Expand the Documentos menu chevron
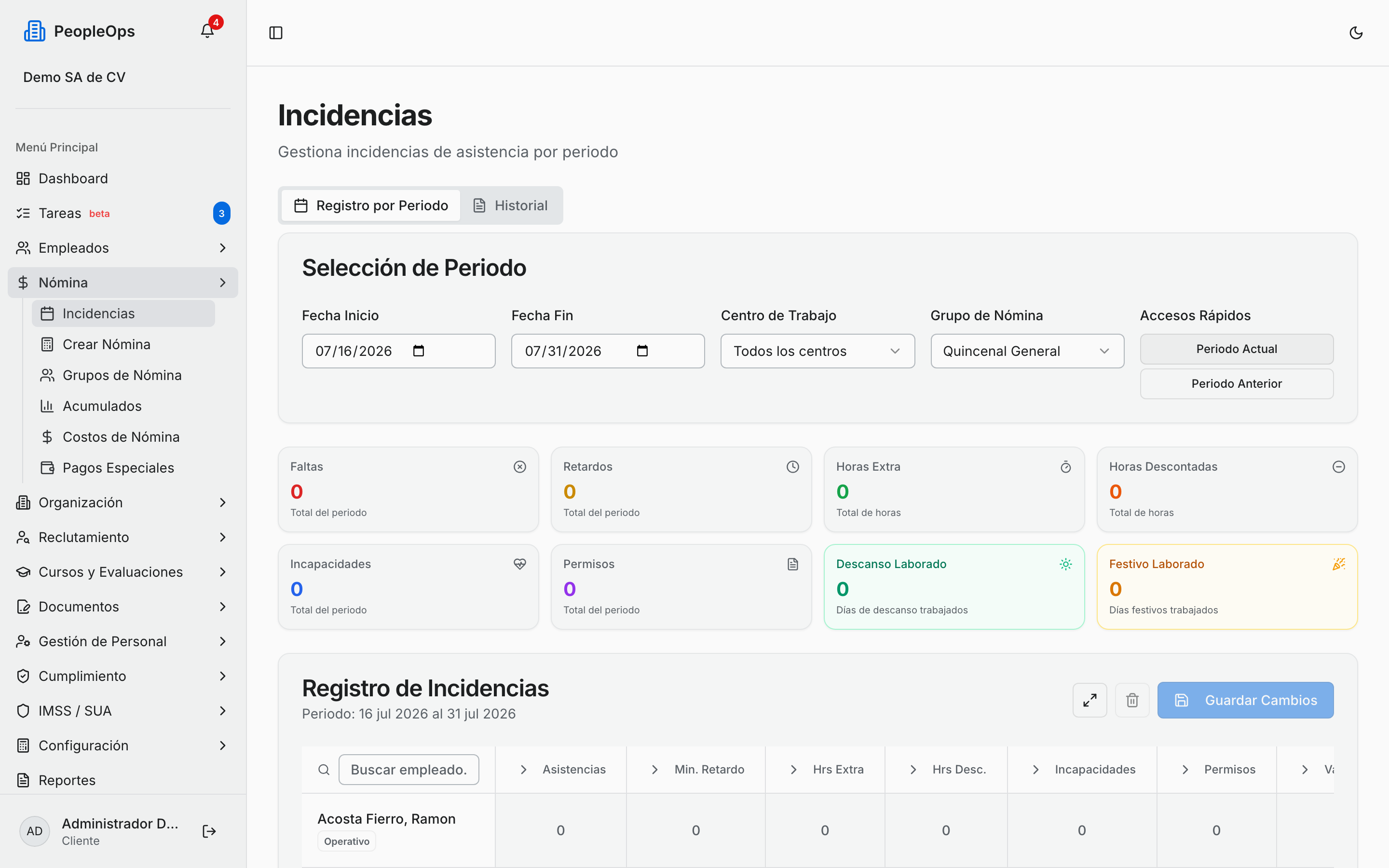 (223, 607)
